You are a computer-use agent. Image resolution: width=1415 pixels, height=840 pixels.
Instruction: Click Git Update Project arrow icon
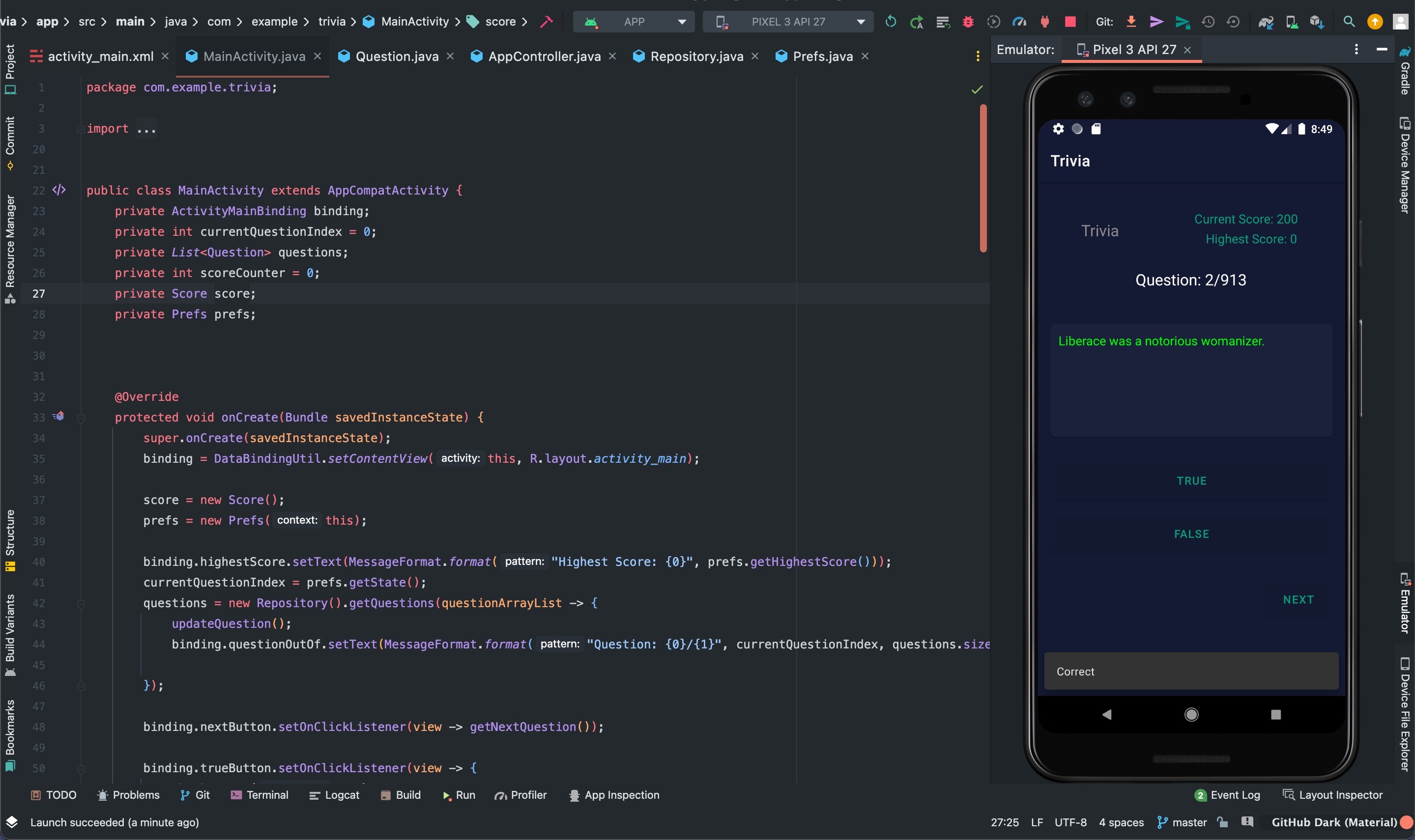pos(1131,22)
